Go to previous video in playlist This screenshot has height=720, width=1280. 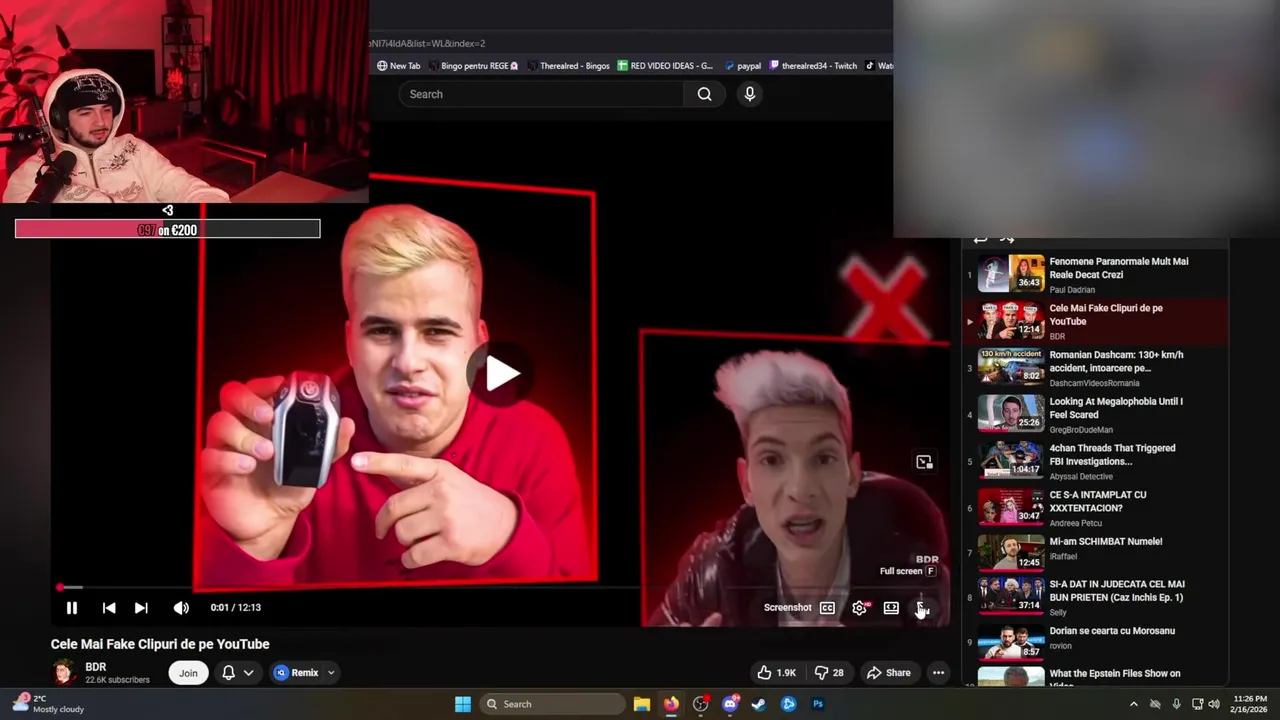[x=109, y=608]
